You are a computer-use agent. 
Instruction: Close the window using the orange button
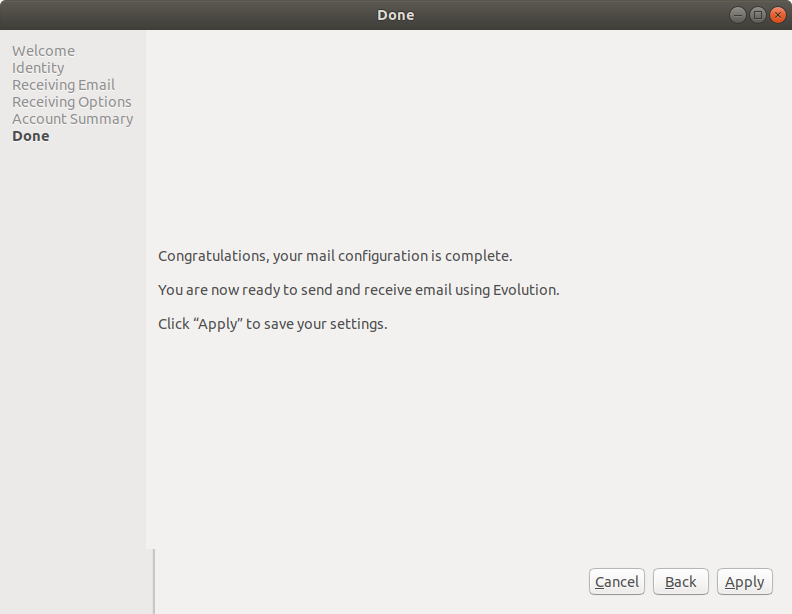(x=776, y=14)
